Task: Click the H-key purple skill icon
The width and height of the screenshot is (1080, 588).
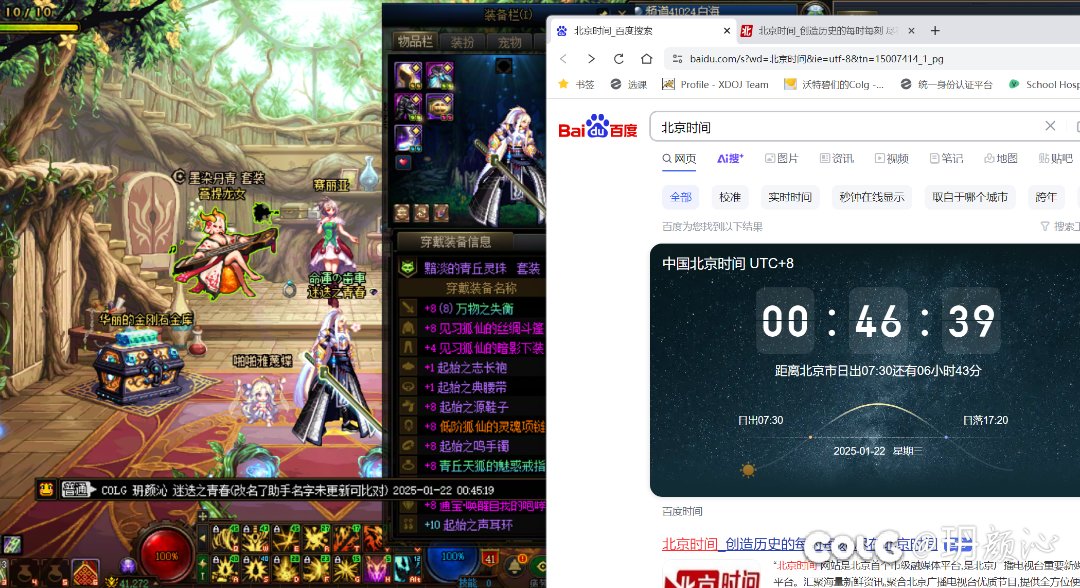Action: point(377,569)
